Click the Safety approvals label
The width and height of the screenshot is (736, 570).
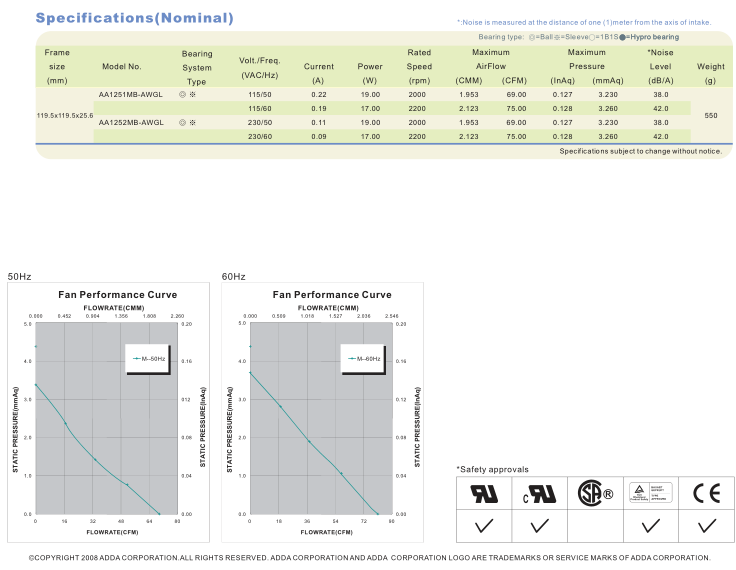coord(492,470)
